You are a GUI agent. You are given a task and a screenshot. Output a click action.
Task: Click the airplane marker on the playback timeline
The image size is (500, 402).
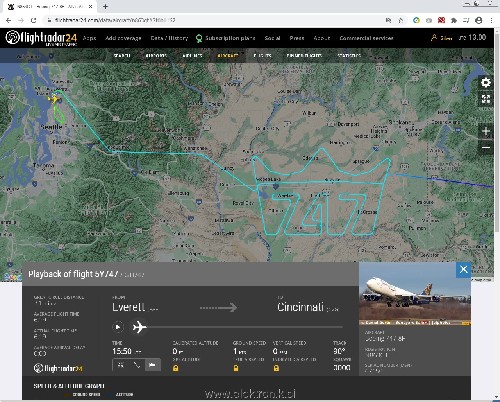point(139,327)
